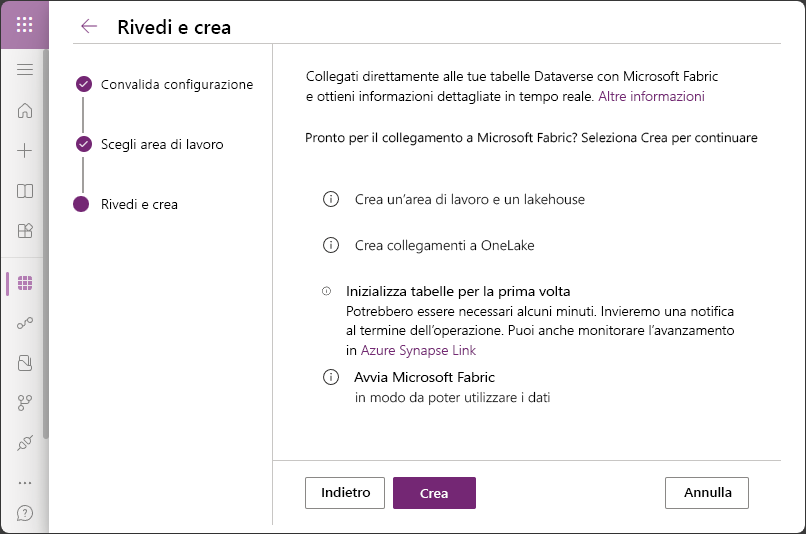Toggle the hamburger navigation menu
This screenshot has height=534, width=806.
pyautogui.click(x=25, y=69)
